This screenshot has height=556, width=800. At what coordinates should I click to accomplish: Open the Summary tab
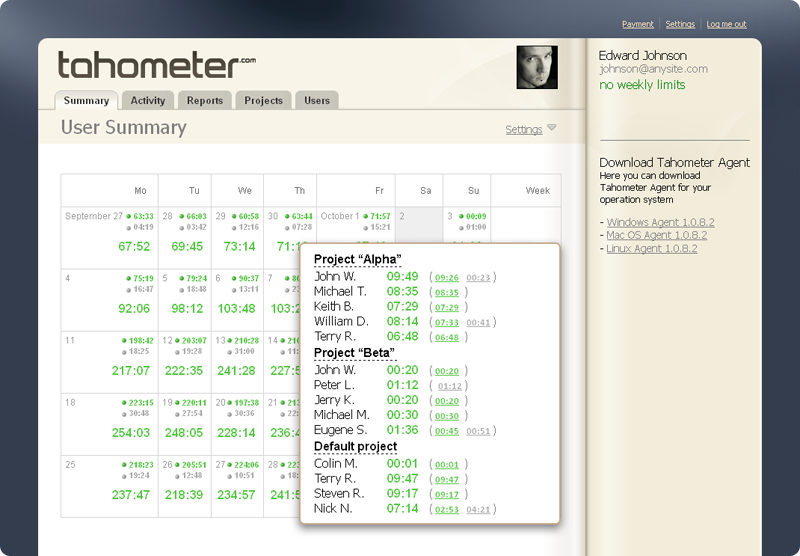[86, 100]
